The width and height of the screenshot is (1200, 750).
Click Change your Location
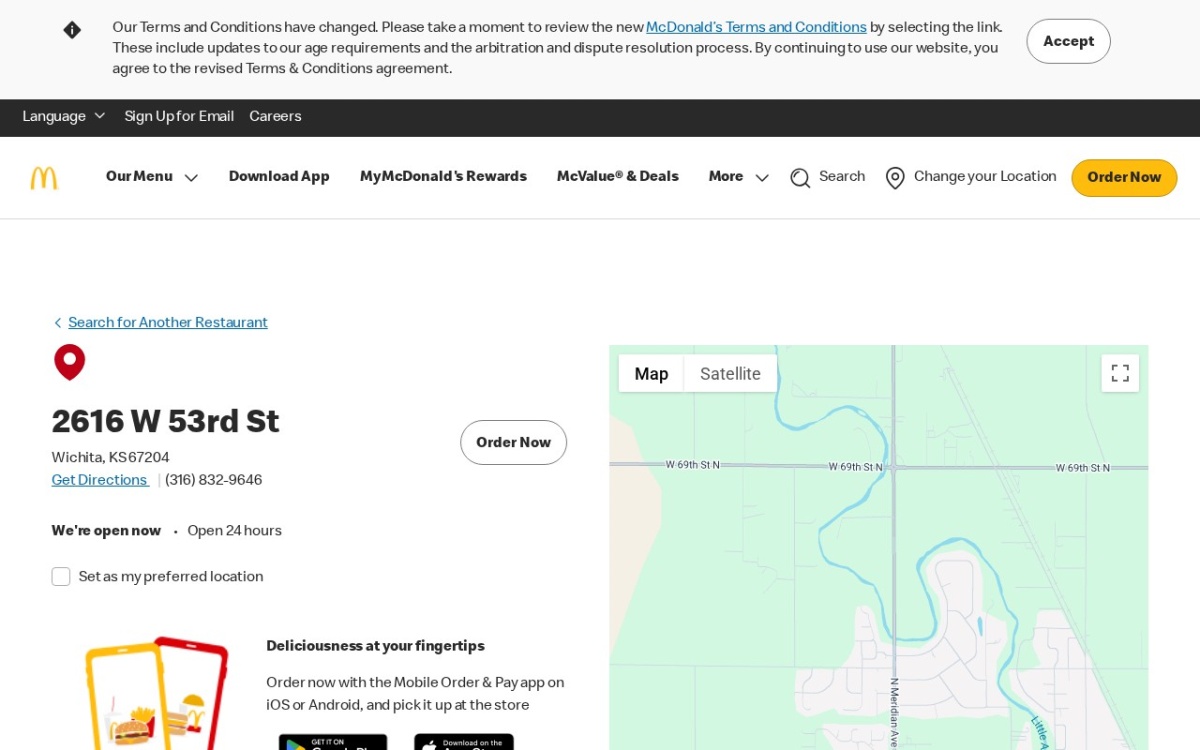985,177
